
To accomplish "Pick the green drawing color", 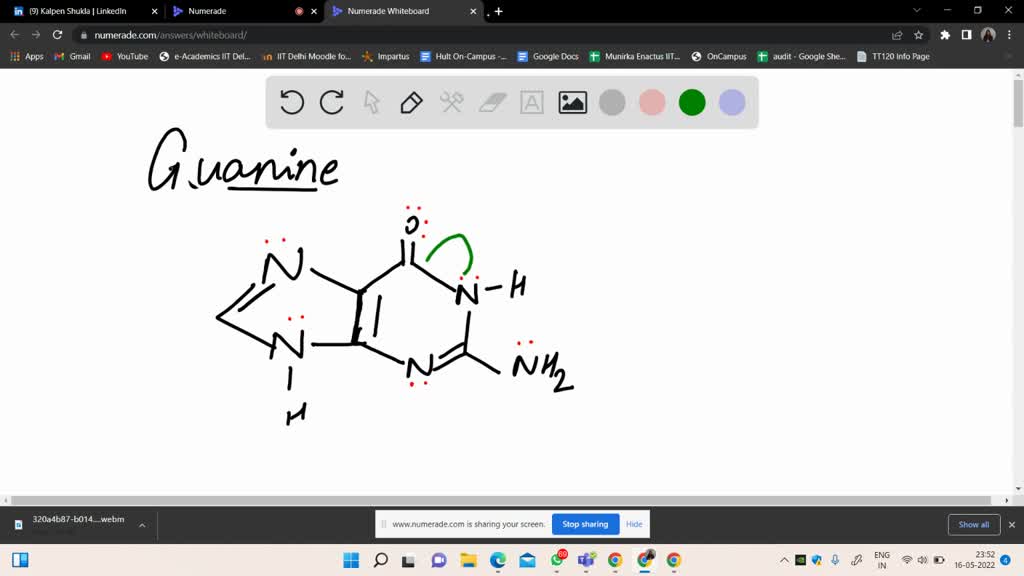I will coord(691,102).
